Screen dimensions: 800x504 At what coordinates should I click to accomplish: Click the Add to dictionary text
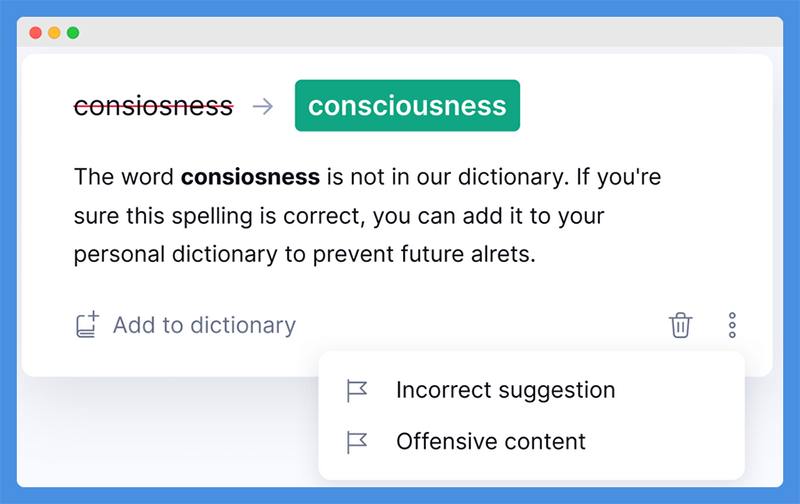204,325
